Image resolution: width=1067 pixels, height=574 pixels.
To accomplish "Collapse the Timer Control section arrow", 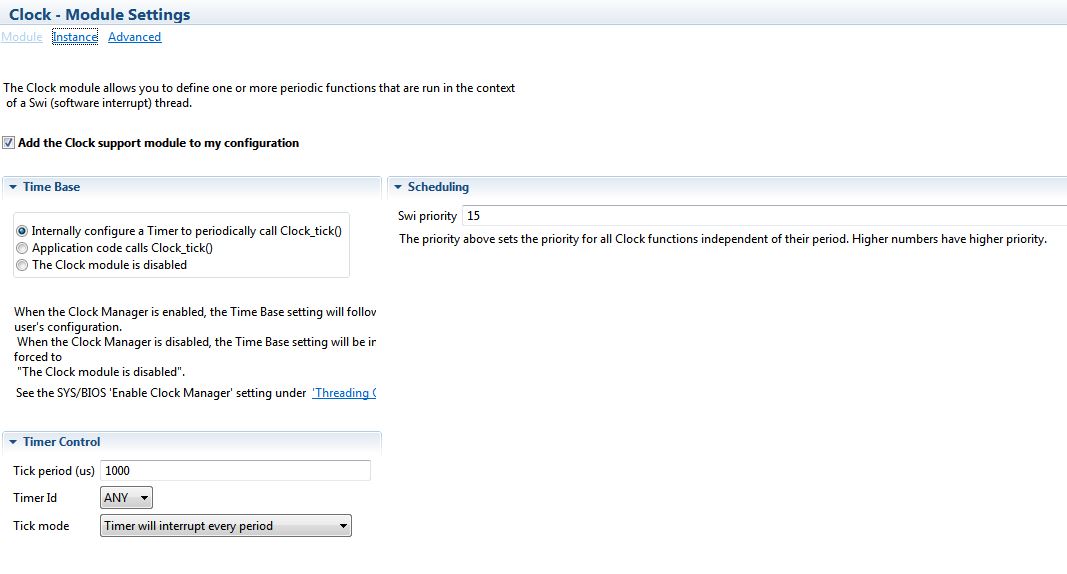I will (11, 442).
